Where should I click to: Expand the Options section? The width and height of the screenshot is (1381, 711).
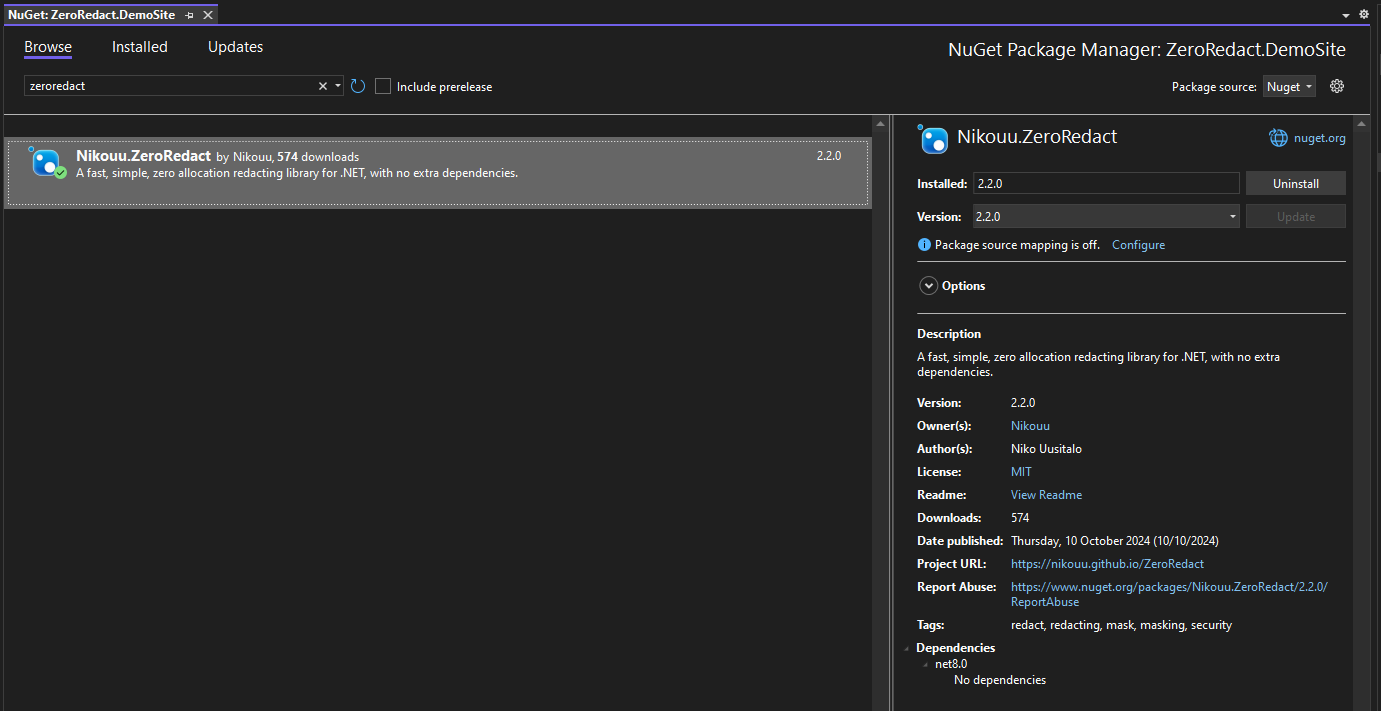point(929,286)
